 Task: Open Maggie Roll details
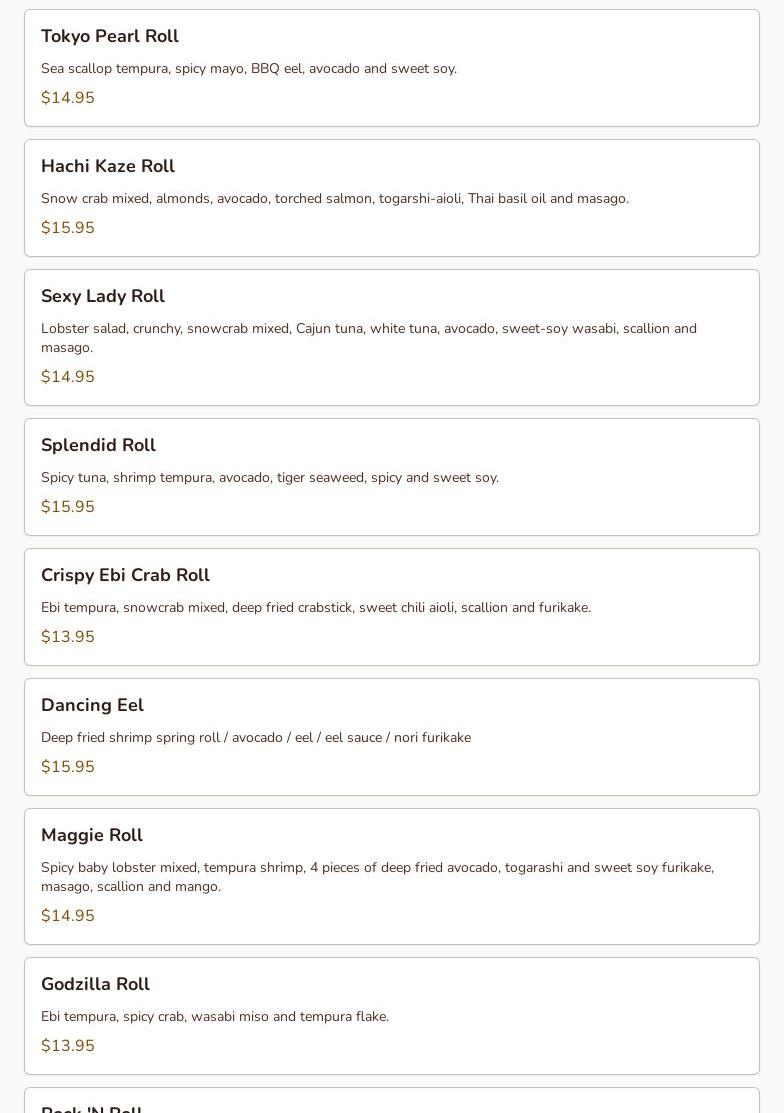point(92,836)
